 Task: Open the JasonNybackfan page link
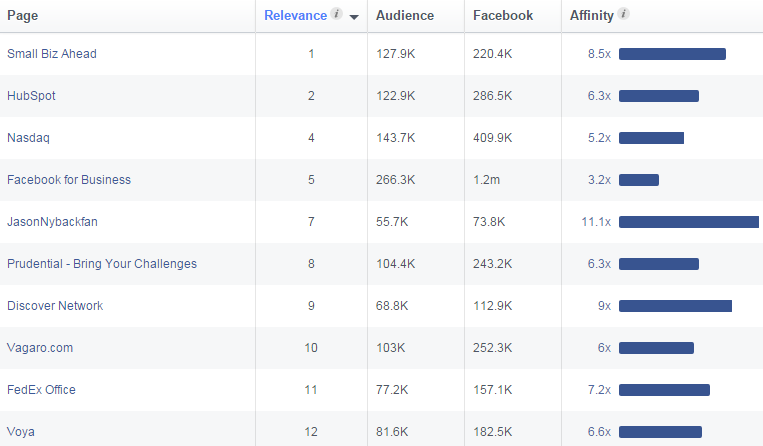click(x=52, y=222)
